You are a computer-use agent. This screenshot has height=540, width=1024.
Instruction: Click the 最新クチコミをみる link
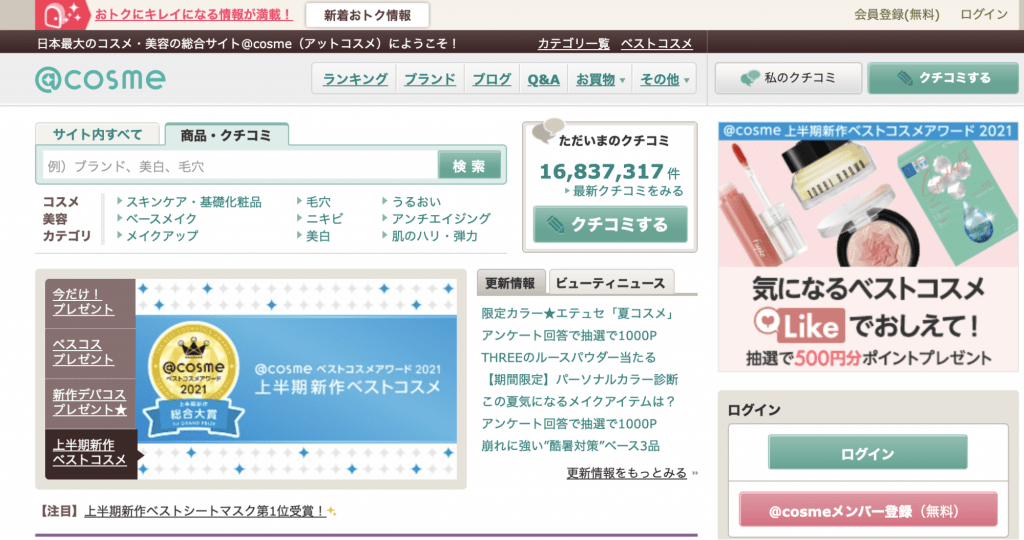[628, 190]
